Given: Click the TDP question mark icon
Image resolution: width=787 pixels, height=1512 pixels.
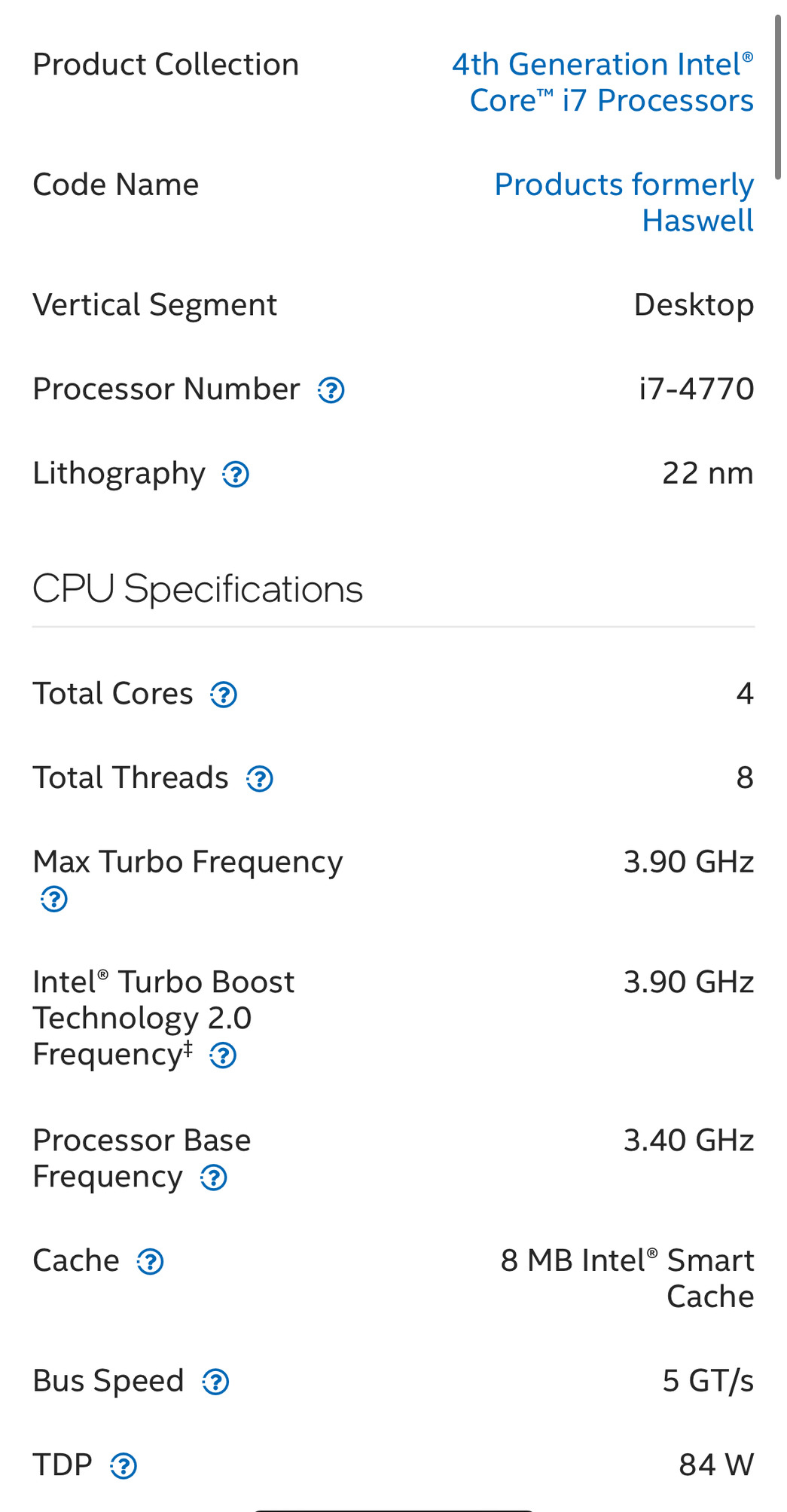Looking at the screenshot, I should [x=124, y=1466].
